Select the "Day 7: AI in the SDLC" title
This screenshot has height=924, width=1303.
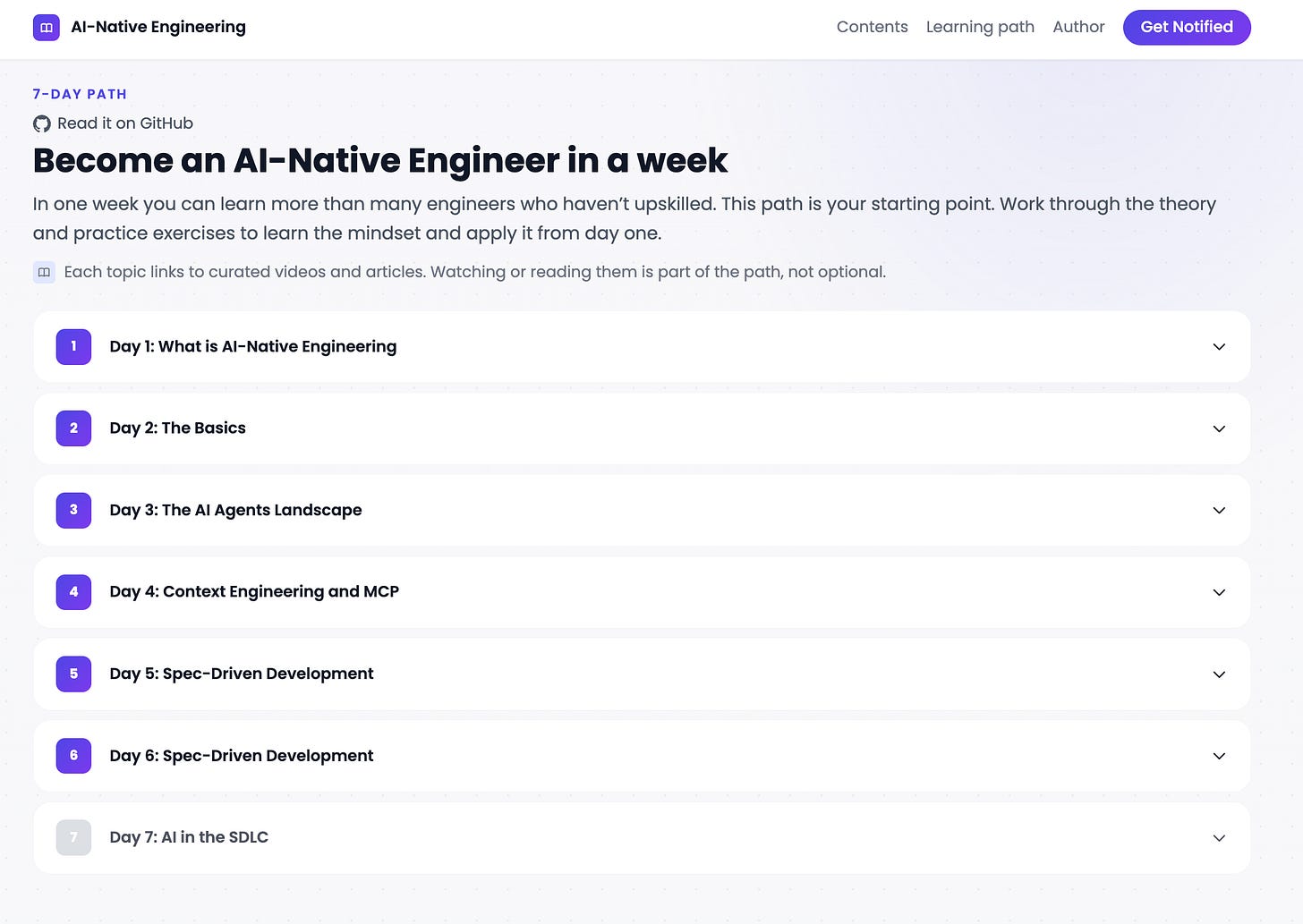pos(189,837)
